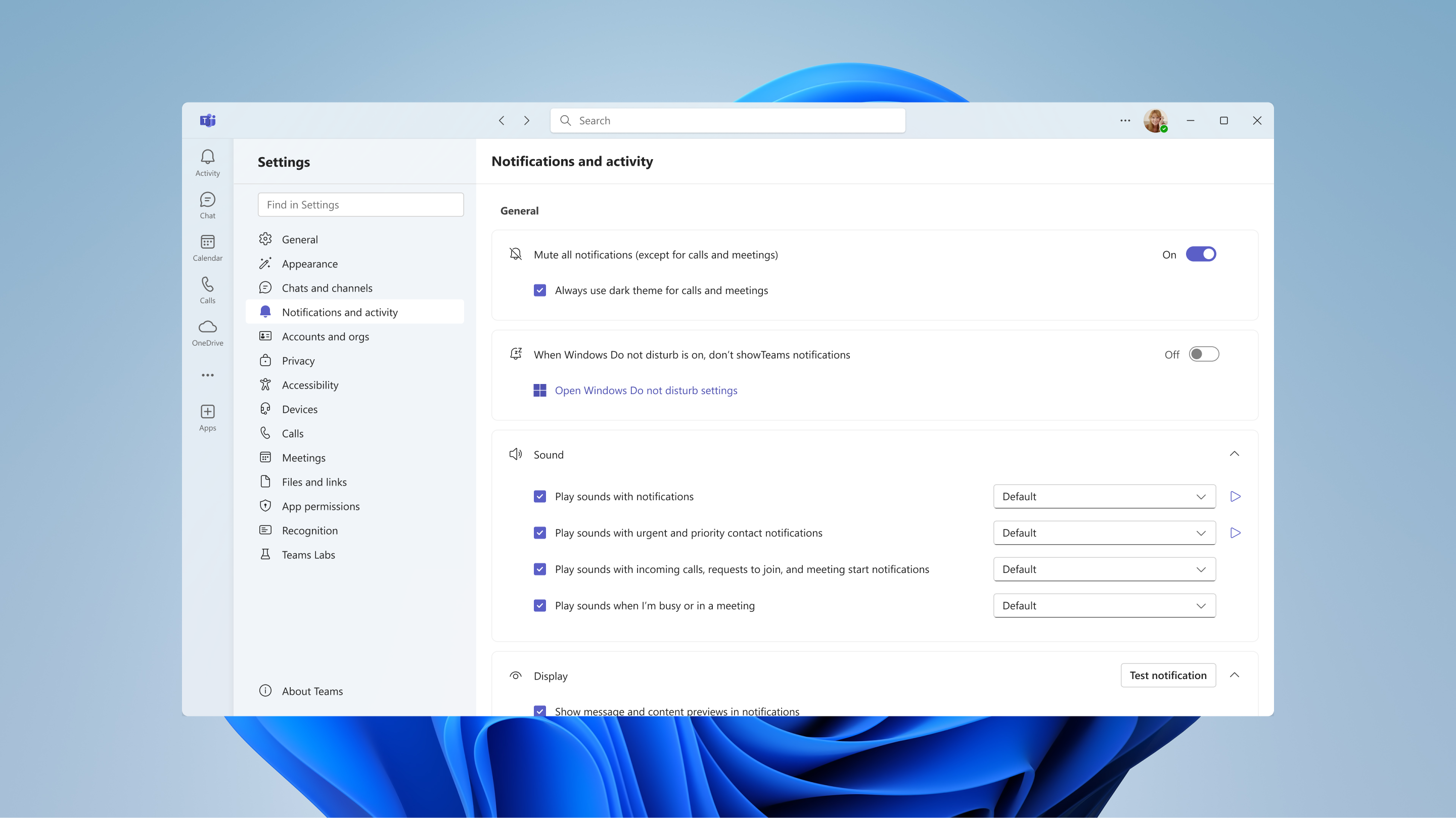1456x818 pixels.
Task: Disable sounds when busy or in a meeting
Action: tap(540, 606)
